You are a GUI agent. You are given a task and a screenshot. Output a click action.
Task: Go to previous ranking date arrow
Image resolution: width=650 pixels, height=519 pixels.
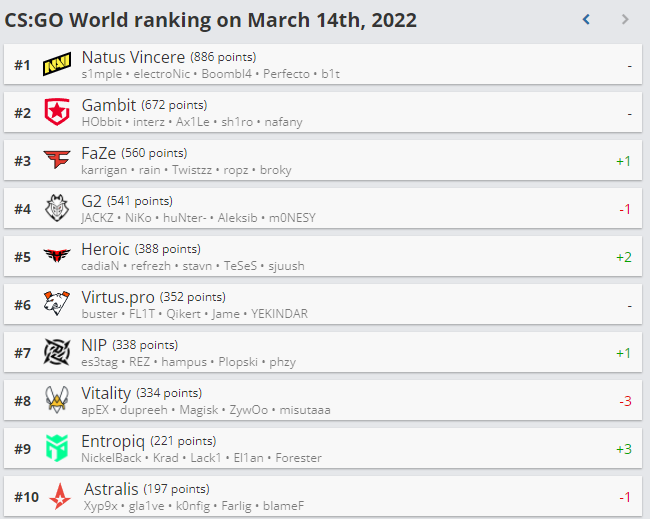(x=586, y=19)
